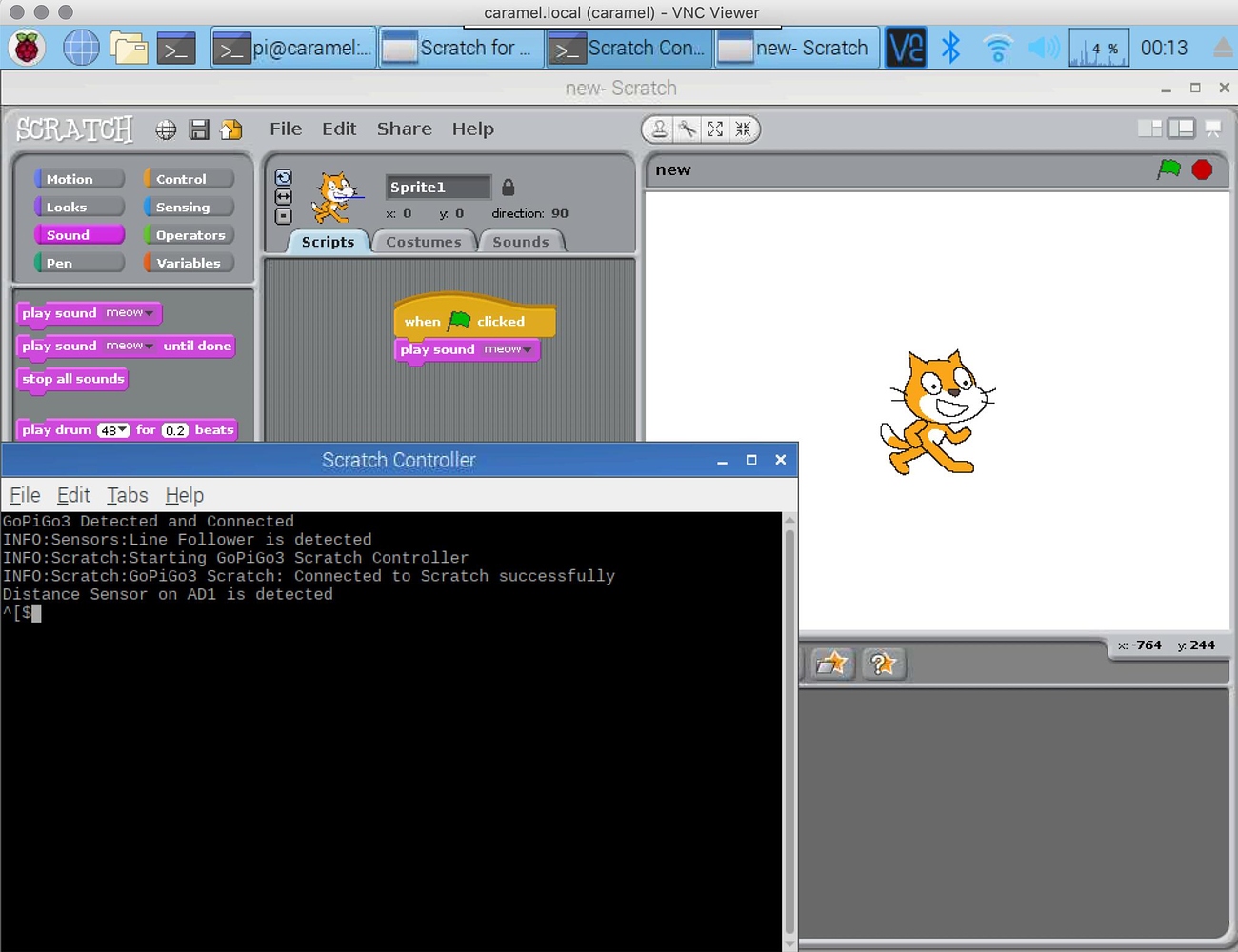1238x952 pixels.
Task: Enable only left-right sprite rotation
Action: coord(282,196)
